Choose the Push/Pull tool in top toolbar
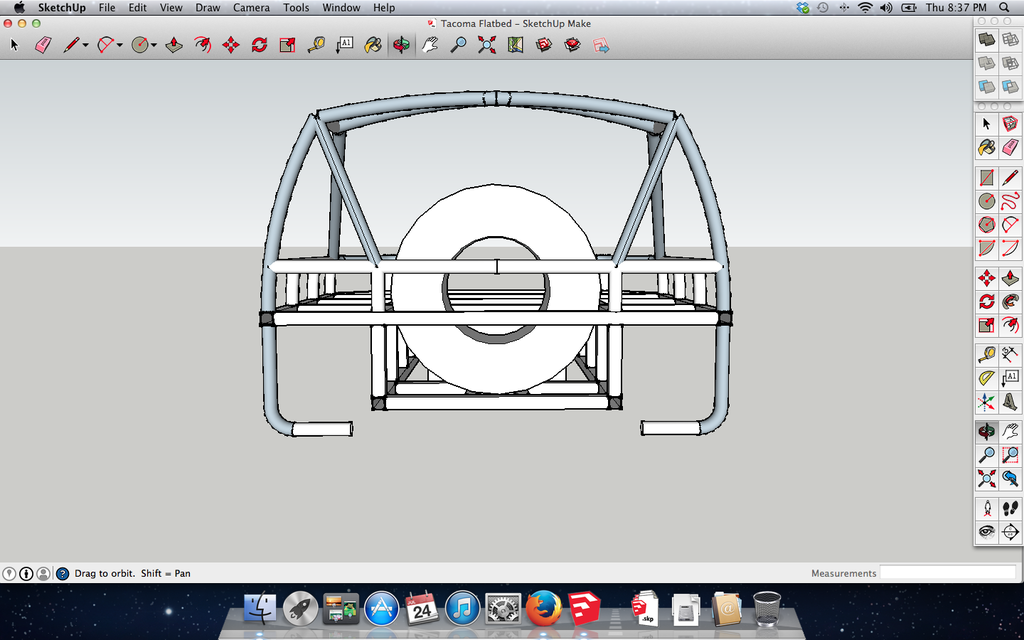Screen dimensions: 1024x640 [x=174, y=45]
